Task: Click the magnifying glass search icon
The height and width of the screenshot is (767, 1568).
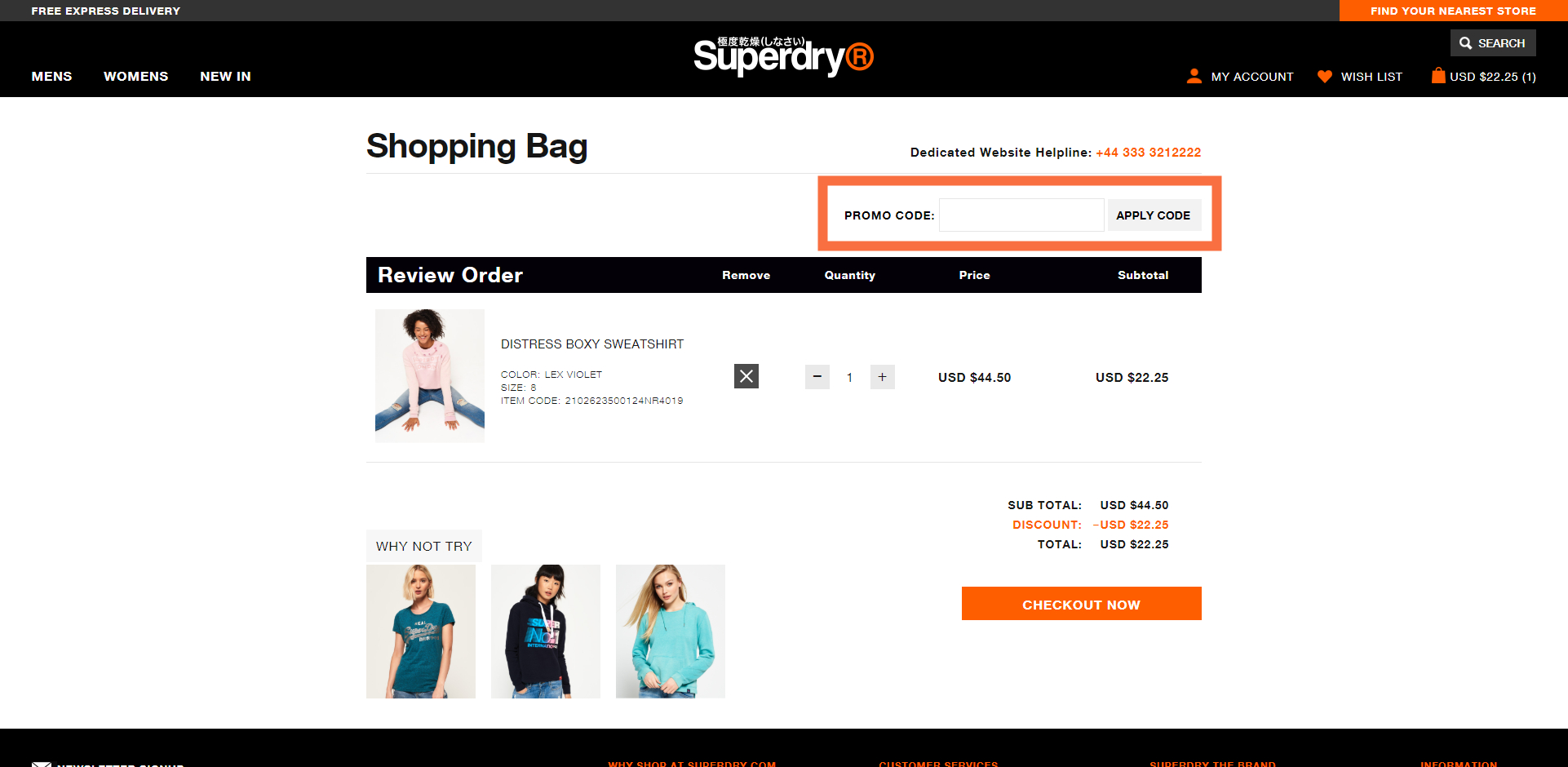Action: tap(1465, 43)
